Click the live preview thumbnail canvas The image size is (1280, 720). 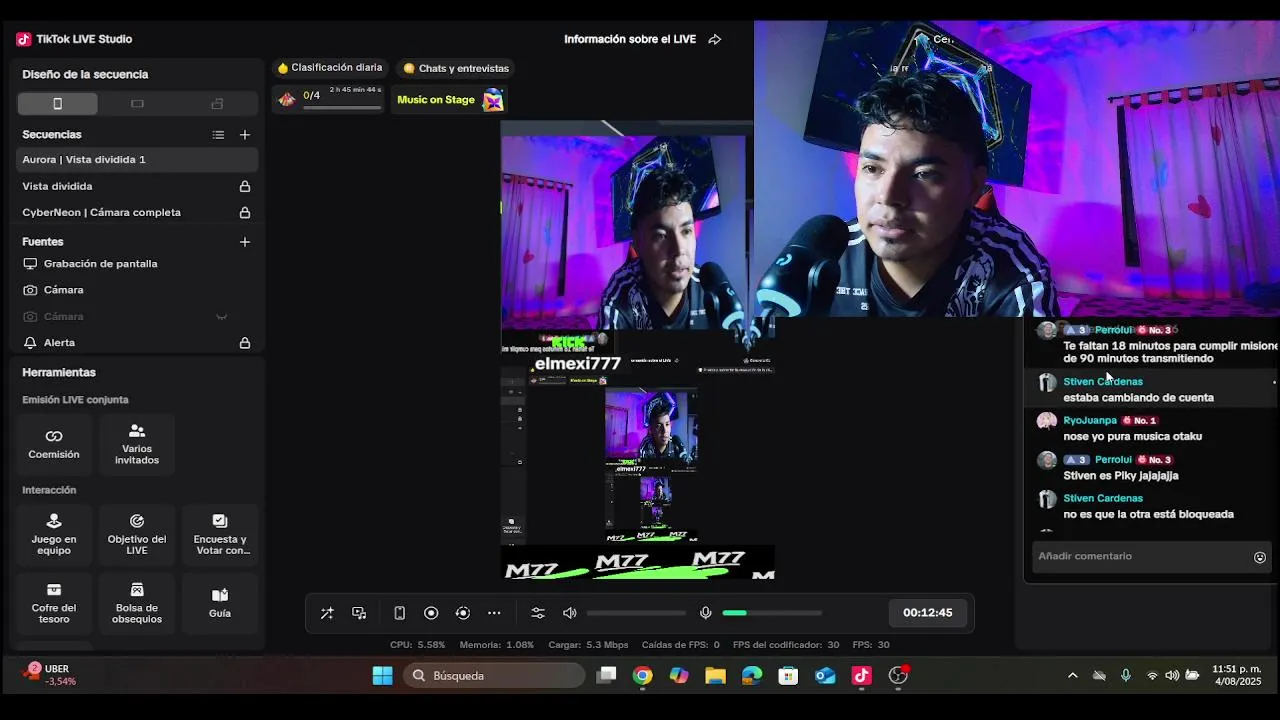[x=638, y=350]
